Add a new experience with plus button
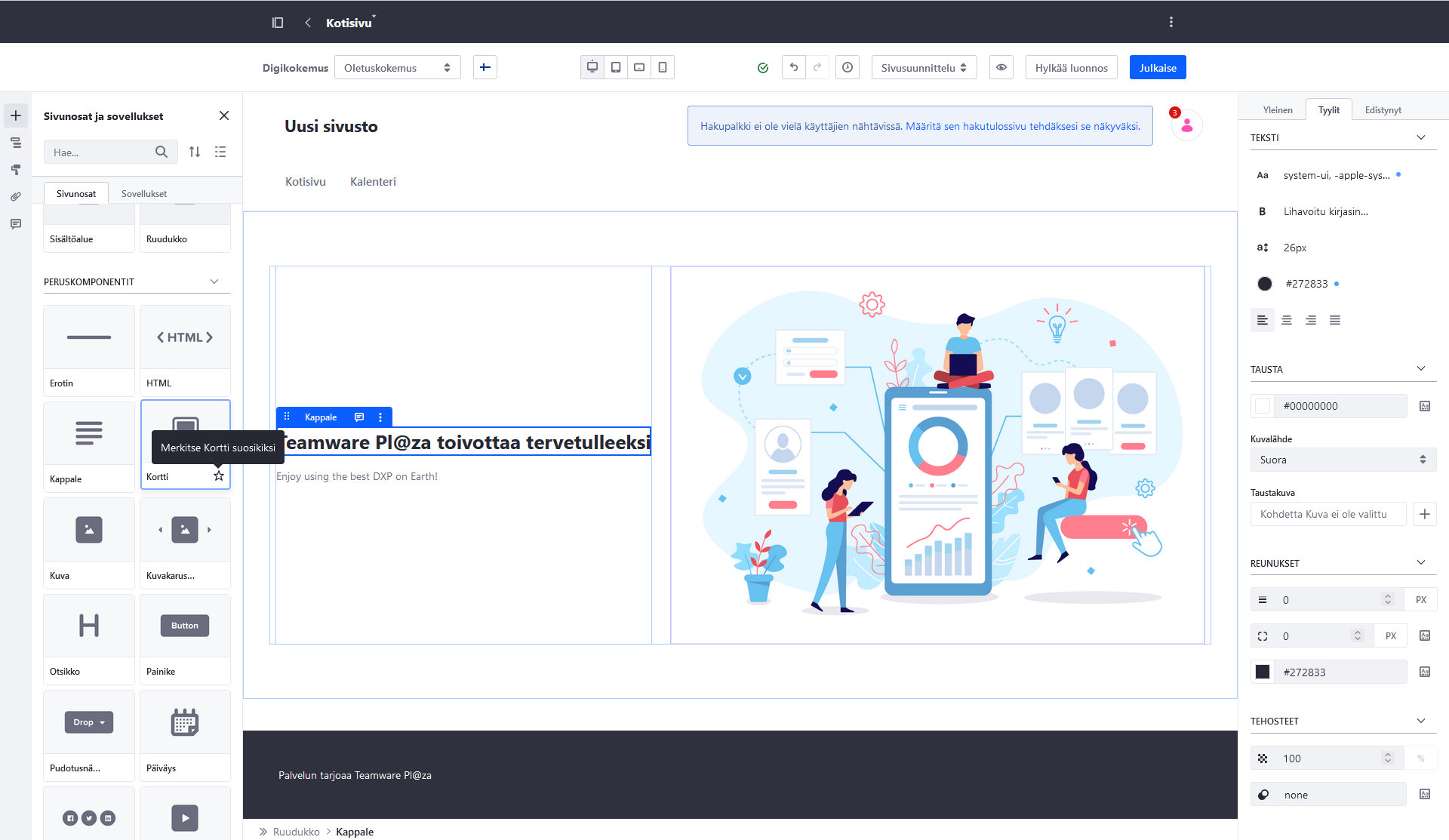This screenshot has width=1449, height=840. (x=485, y=68)
